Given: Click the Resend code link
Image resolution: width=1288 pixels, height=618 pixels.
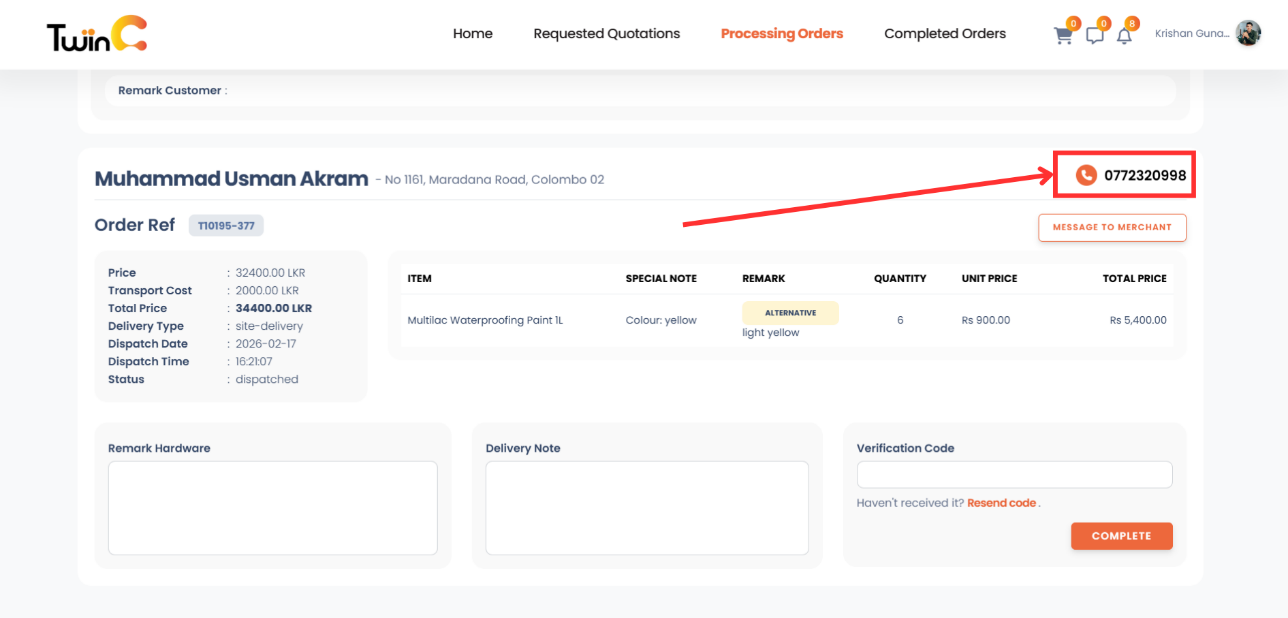Looking at the screenshot, I should [1001, 502].
